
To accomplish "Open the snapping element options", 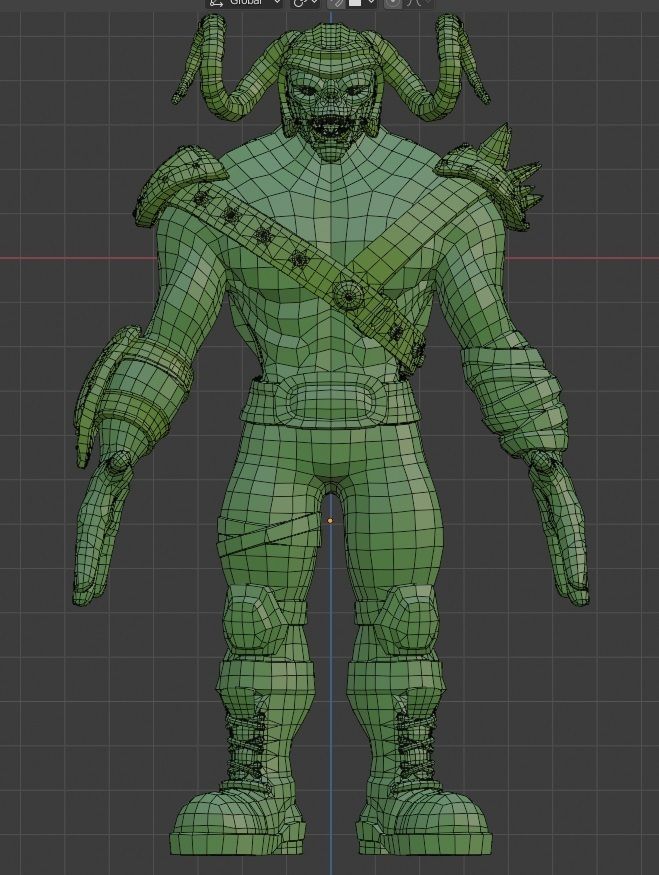I will 362,3.
